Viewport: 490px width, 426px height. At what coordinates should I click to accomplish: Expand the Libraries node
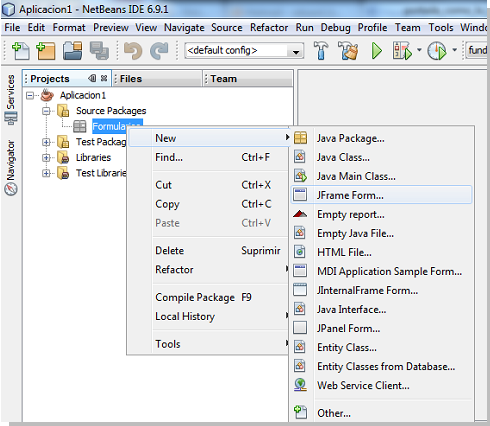click(46, 158)
